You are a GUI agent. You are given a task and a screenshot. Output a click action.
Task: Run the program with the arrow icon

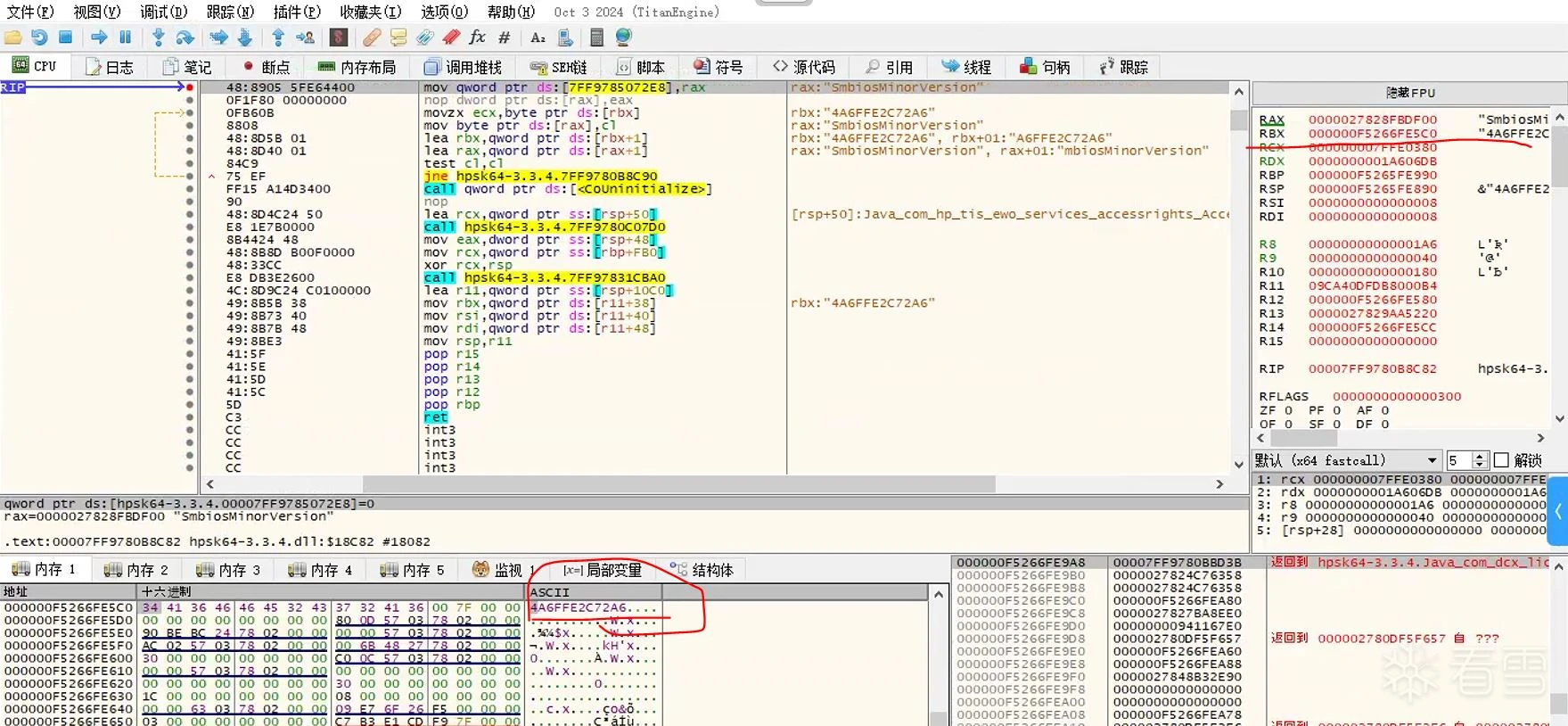click(99, 37)
